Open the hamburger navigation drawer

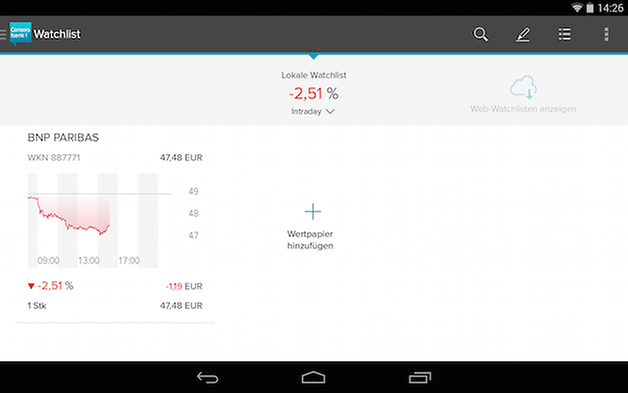(x=3, y=34)
